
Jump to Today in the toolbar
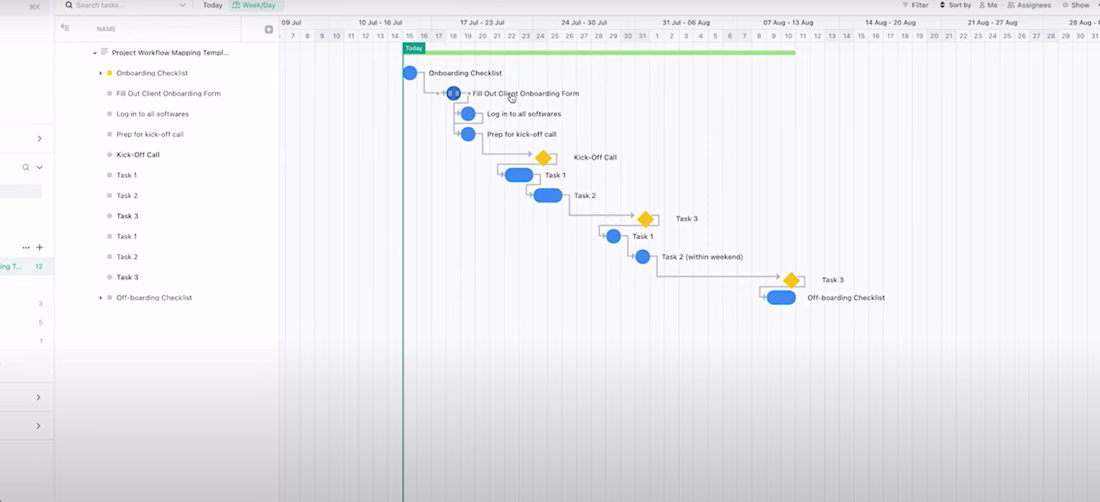(213, 5)
